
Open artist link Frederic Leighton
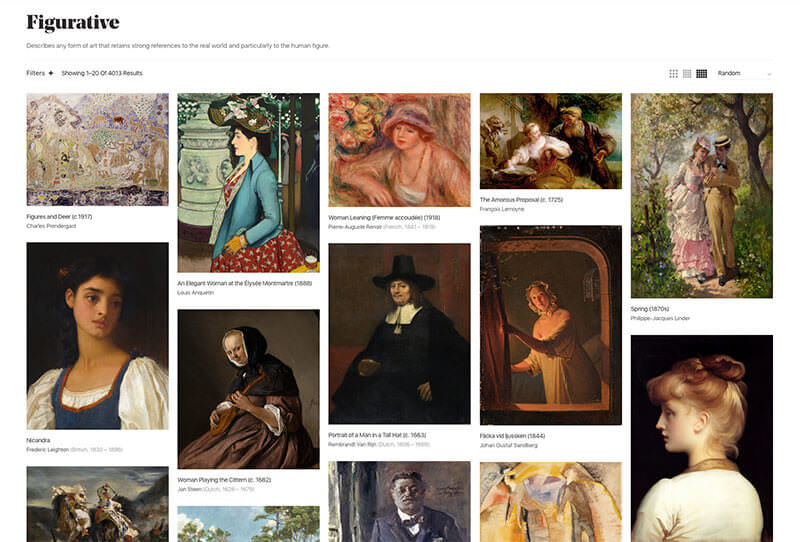pos(47,450)
